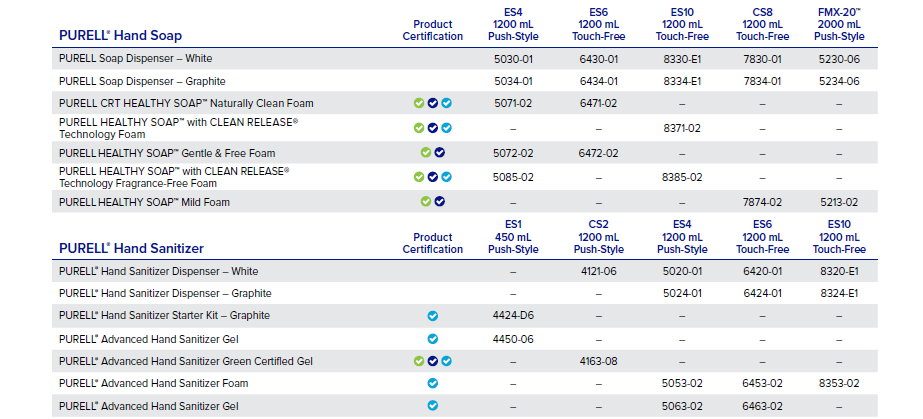Screen dimensions: 923x419
Task: Click Product Certification header in Hand Soap table
Action: (x=433, y=30)
